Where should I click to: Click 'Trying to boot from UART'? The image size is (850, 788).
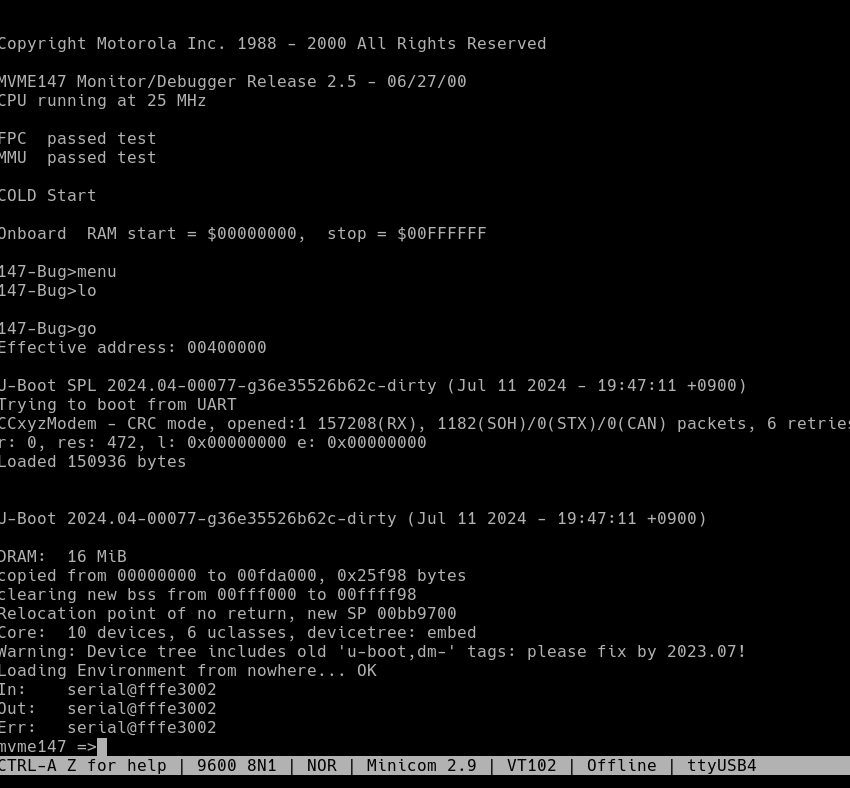(118, 405)
